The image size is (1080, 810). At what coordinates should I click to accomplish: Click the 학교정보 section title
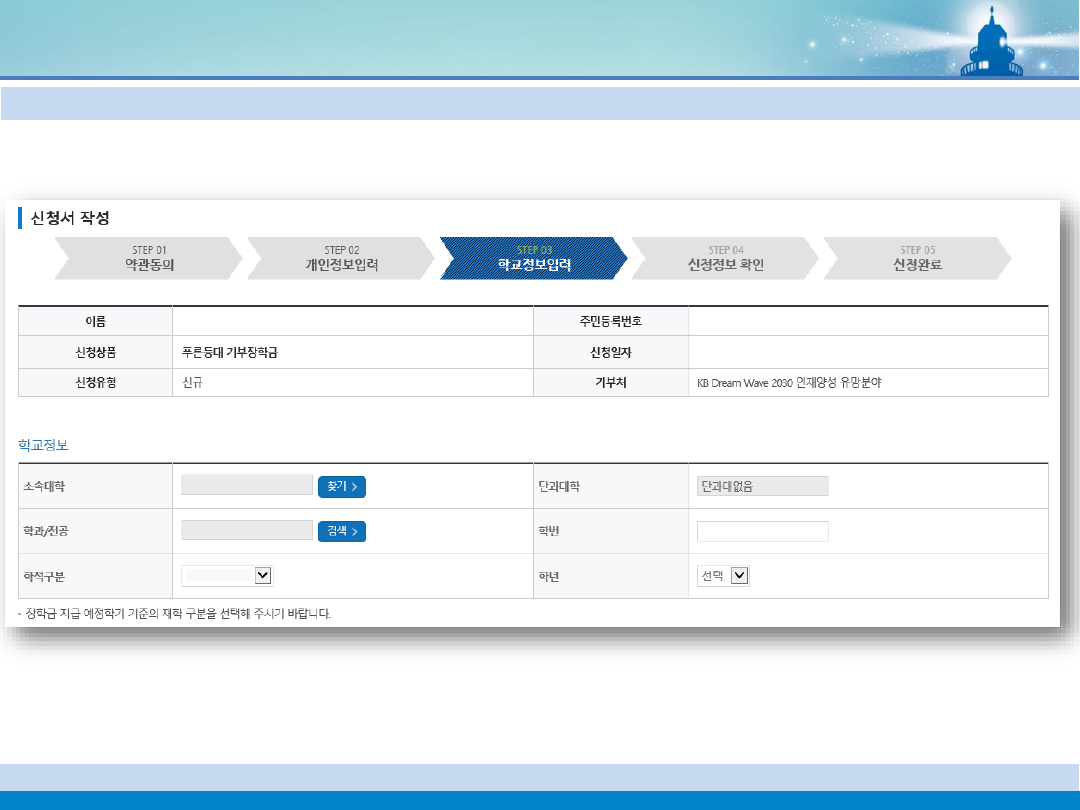pyautogui.click(x=43, y=443)
